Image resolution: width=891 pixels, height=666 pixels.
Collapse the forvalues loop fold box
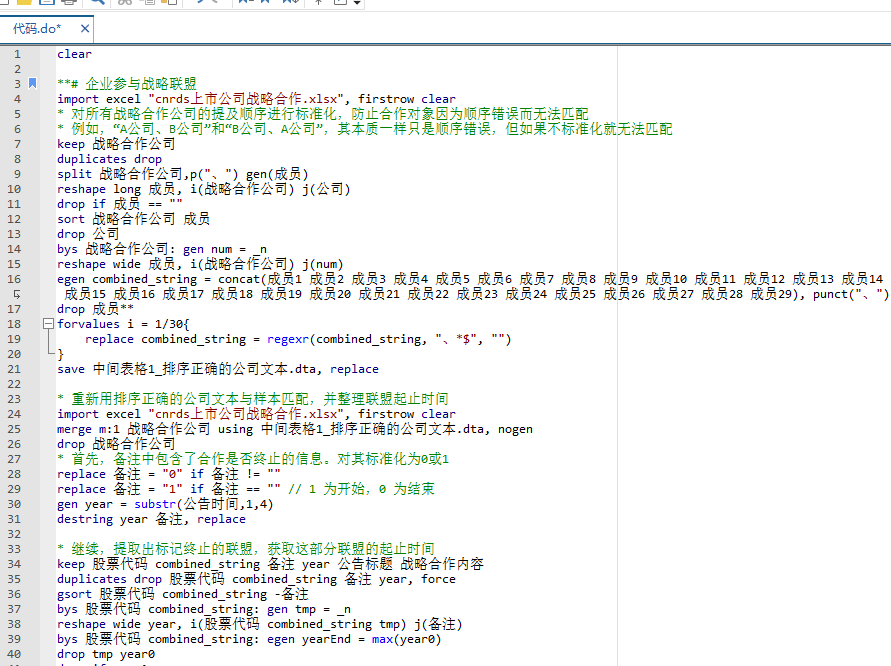[48, 324]
